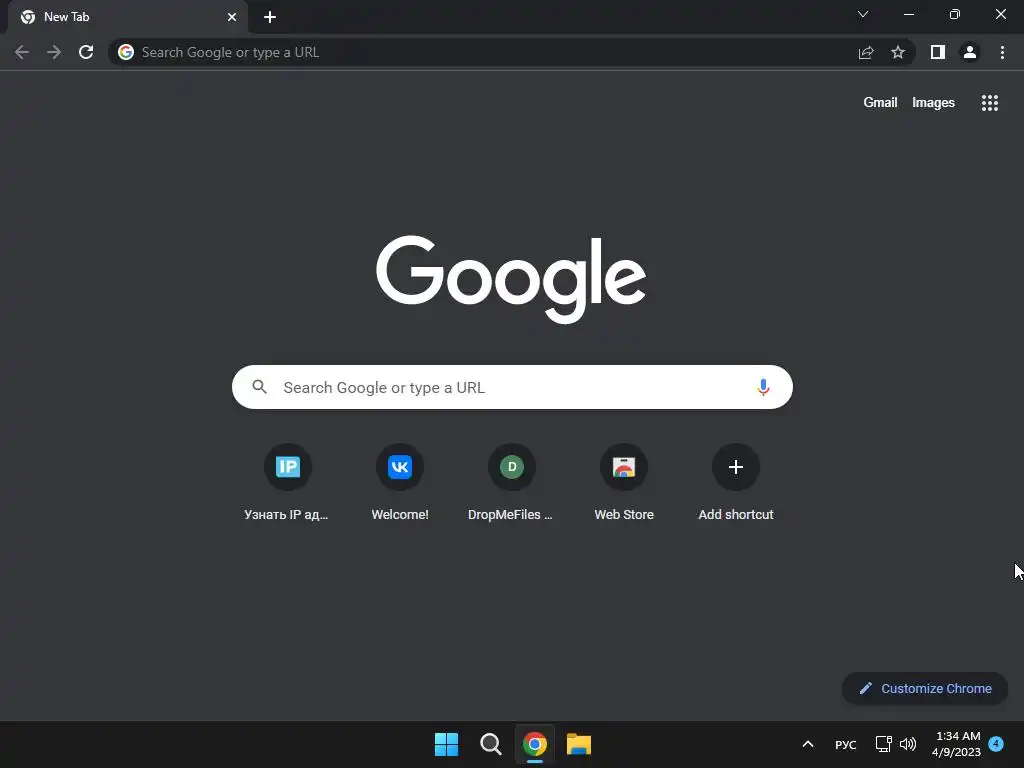The width and height of the screenshot is (1024, 768).
Task: Click the Google icon in address bar
Action: pyautogui.click(x=126, y=52)
